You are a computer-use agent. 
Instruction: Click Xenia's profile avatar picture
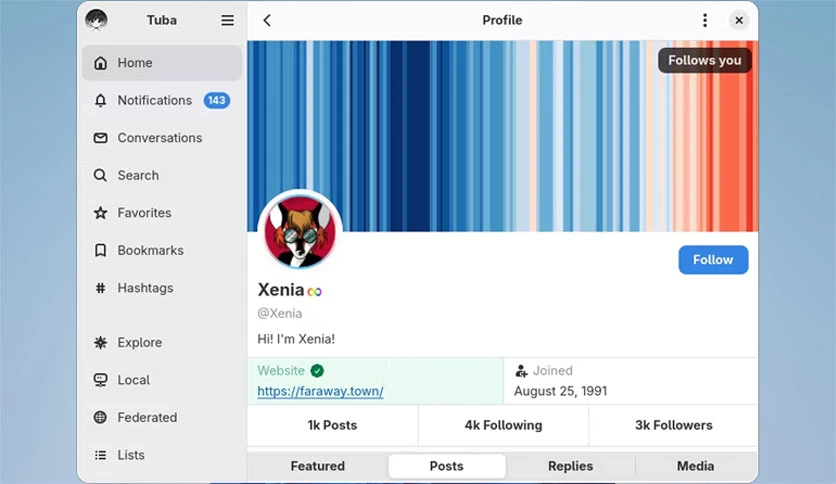(300, 231)
